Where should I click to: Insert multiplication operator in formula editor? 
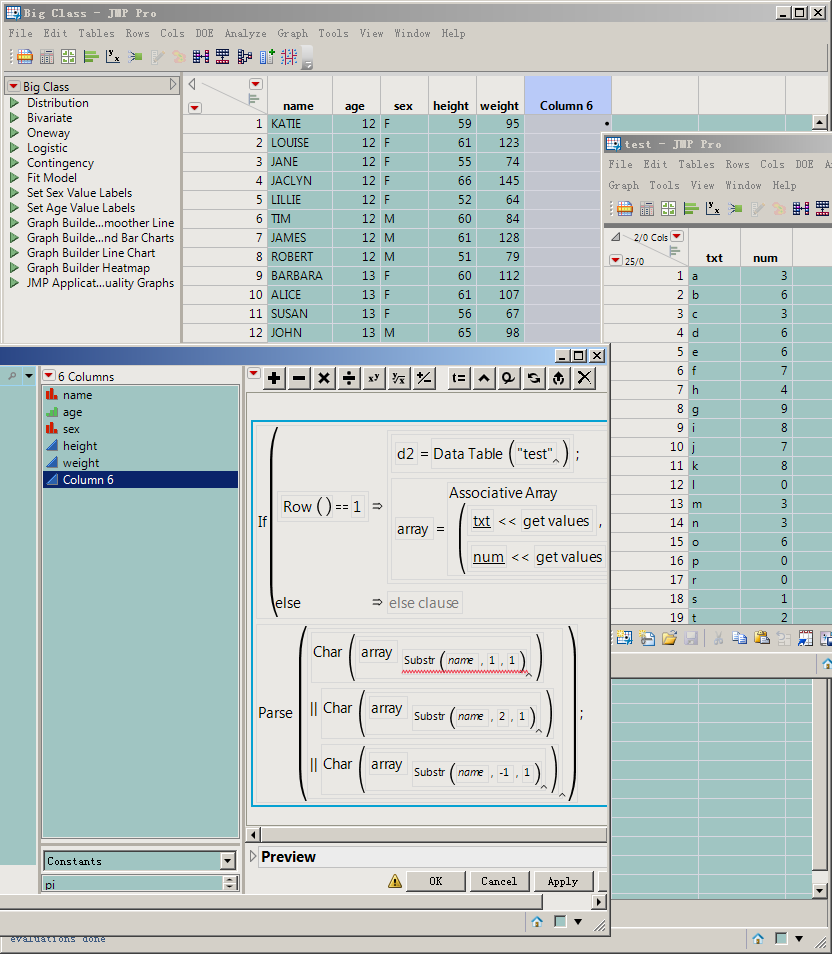coord(324,378)
